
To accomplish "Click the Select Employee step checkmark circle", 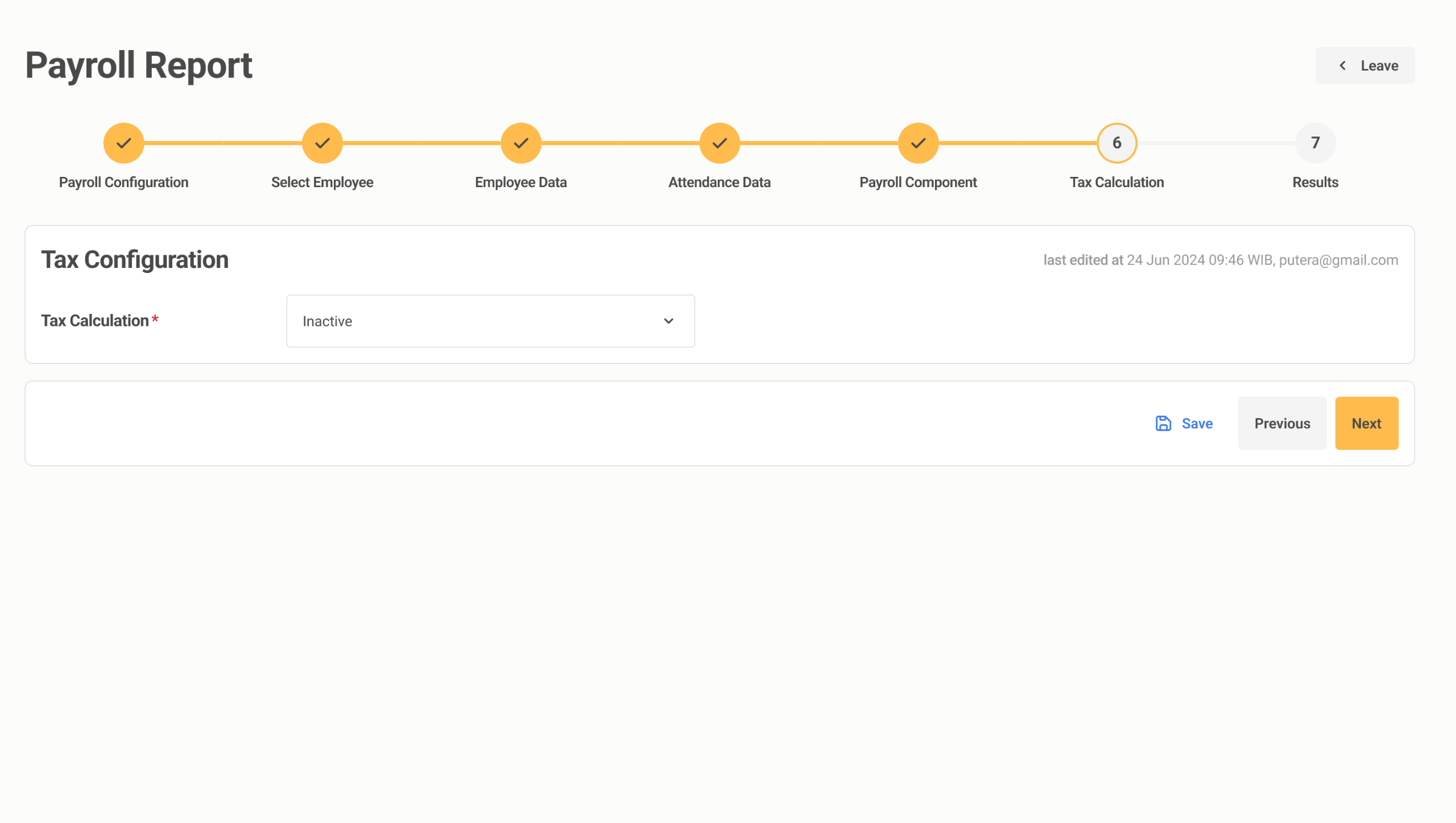I will 322,143.
